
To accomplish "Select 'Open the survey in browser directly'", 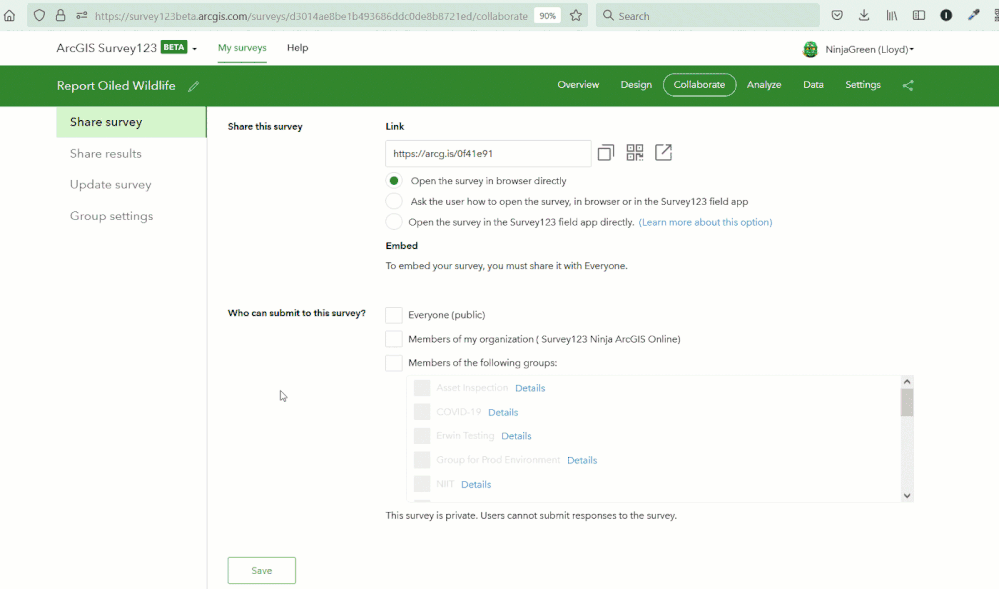I will [394, 181].
